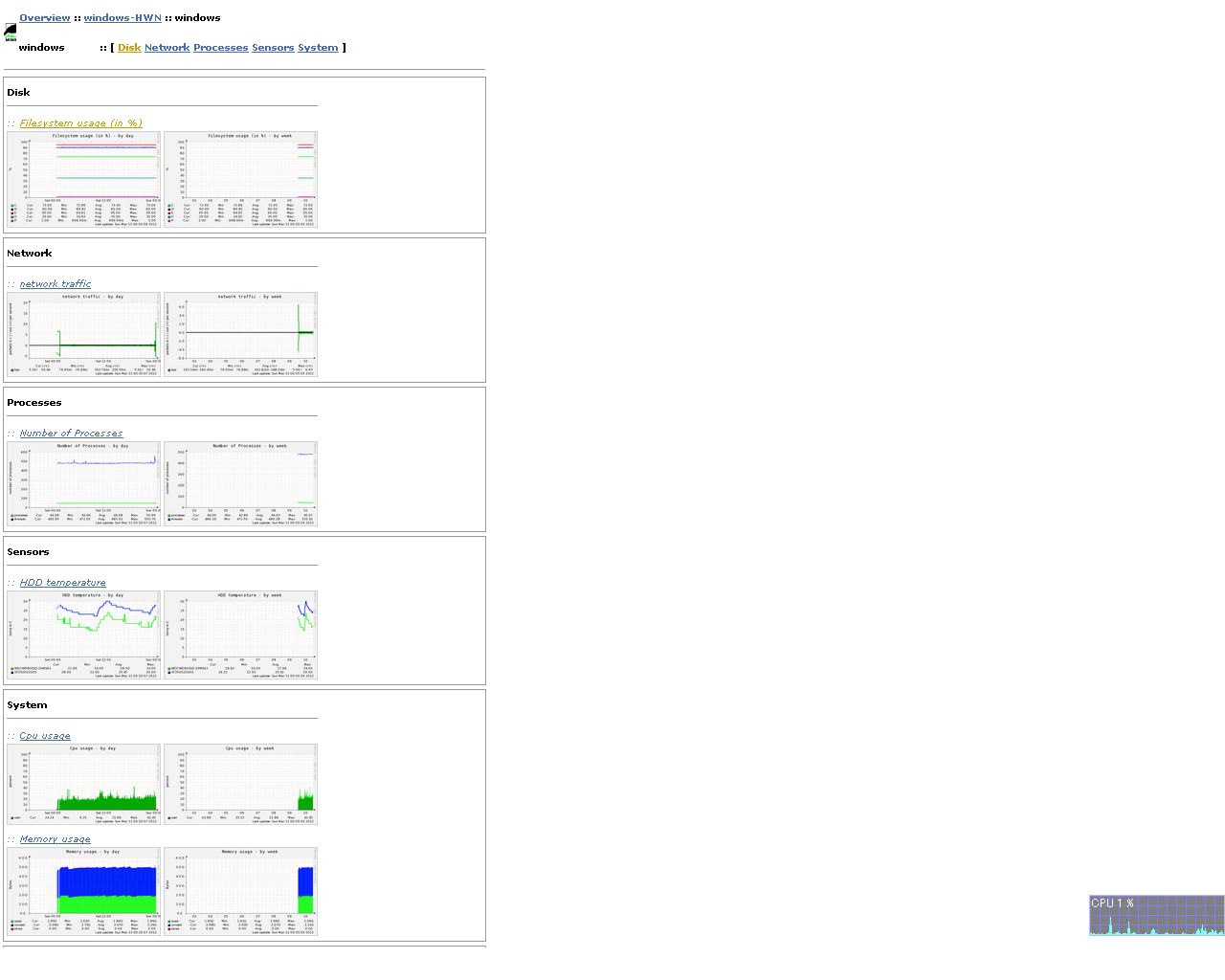Open the HDD temperature link
1225x980 pixels.
63,583
